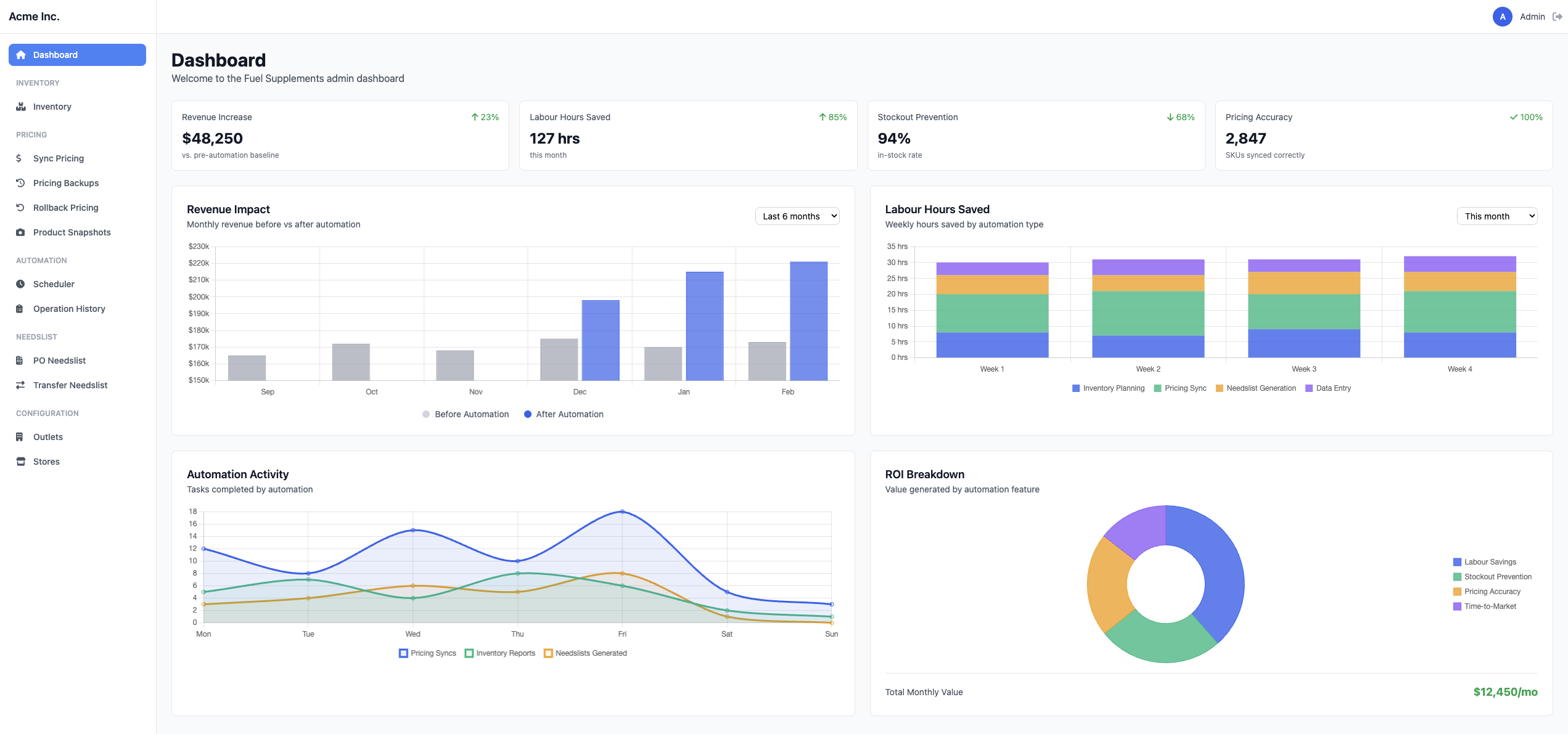The image size is (1568, 734).
Task: Open PO Needslist from sidebar menu
Action: tap(59, 360)
